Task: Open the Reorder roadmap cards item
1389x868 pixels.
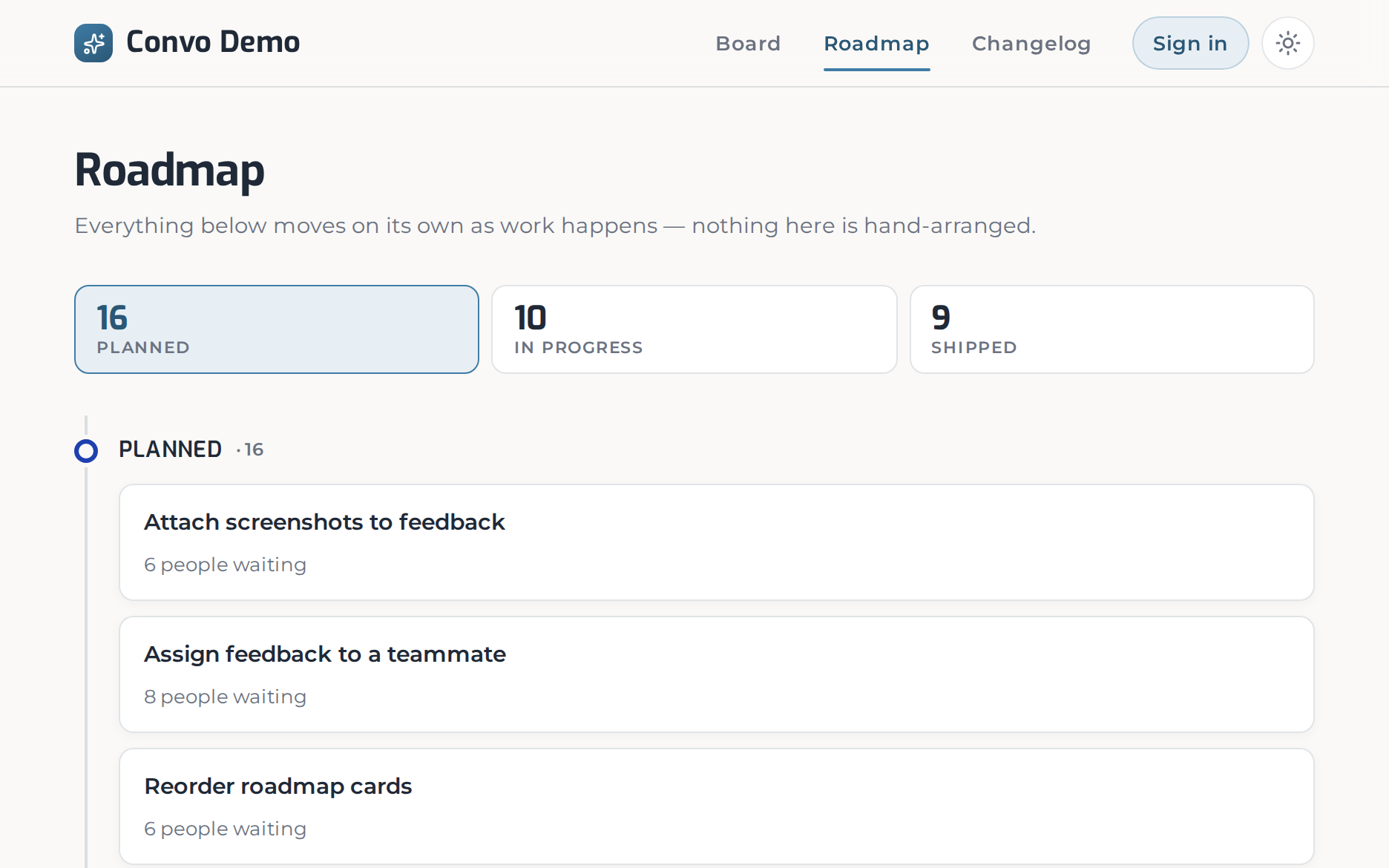Action: (x=717, y=806)
